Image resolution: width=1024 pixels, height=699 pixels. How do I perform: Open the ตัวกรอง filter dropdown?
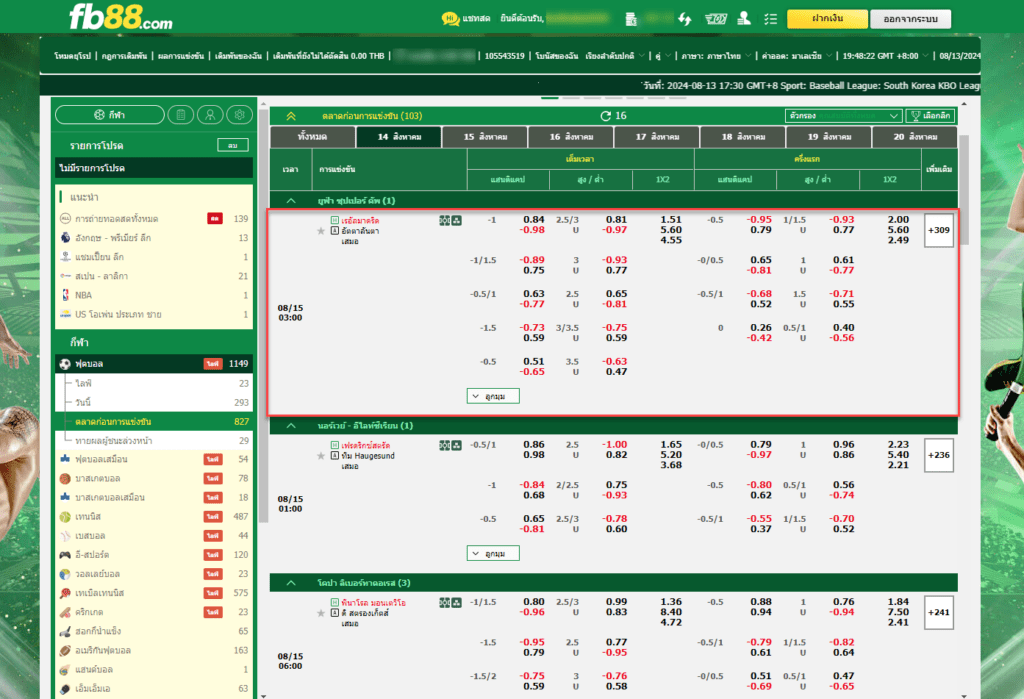(x=844, y=116)
